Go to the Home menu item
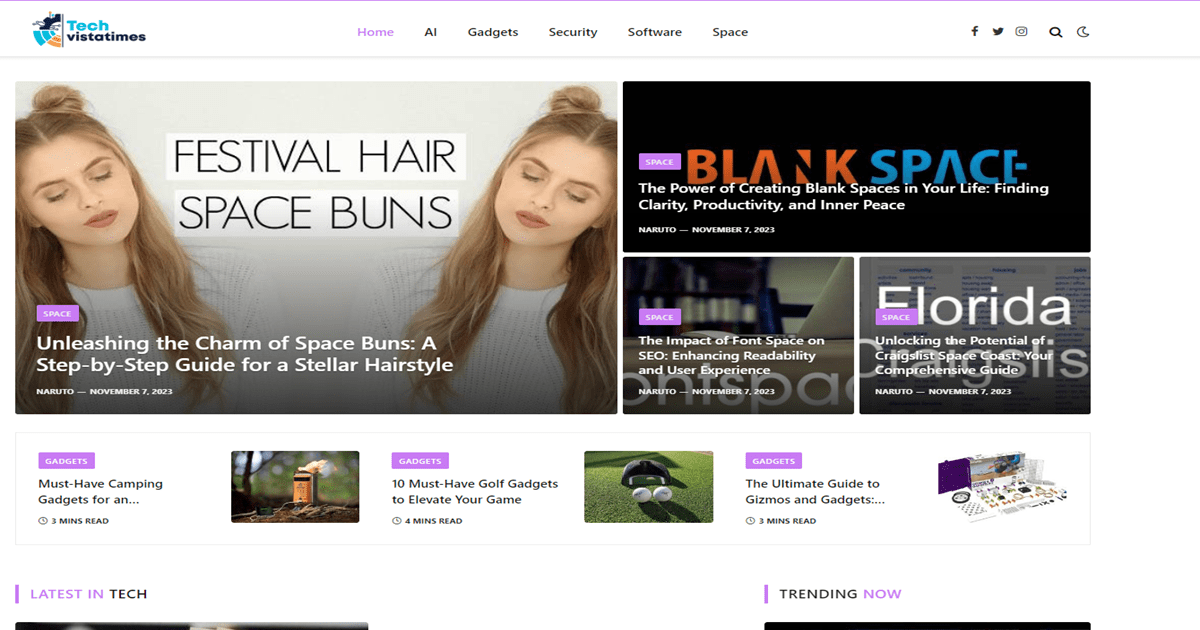 click(x=375, y=32)
